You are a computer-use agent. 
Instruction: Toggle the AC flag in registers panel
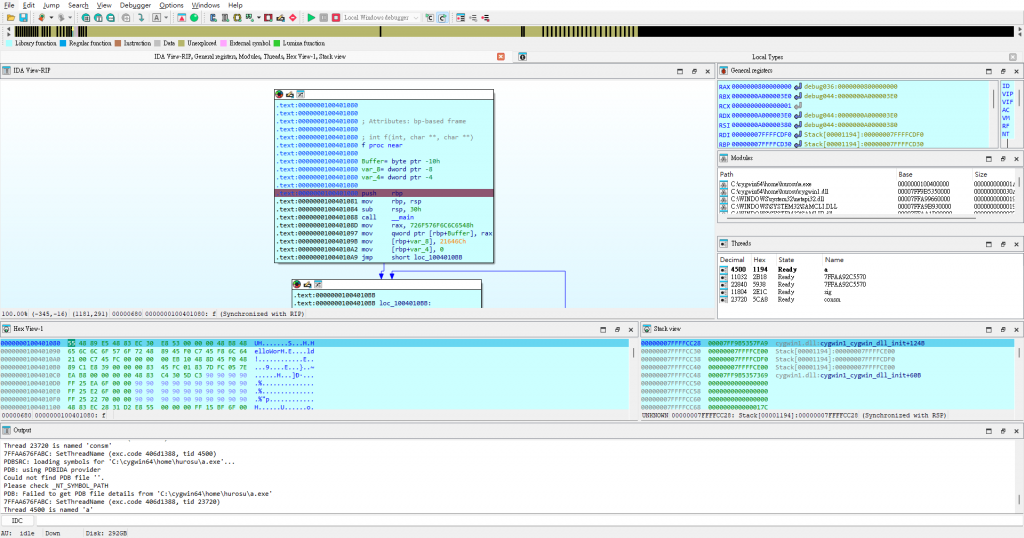(x=1006, y=110)
